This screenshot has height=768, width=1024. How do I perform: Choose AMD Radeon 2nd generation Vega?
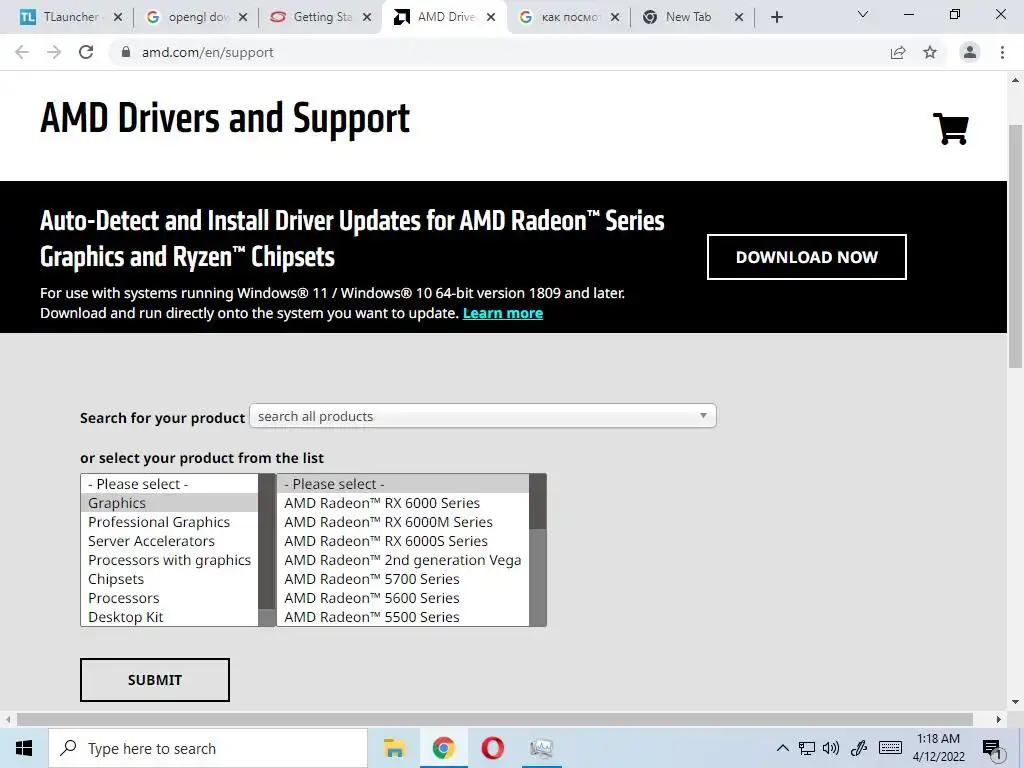pos(403,560)
